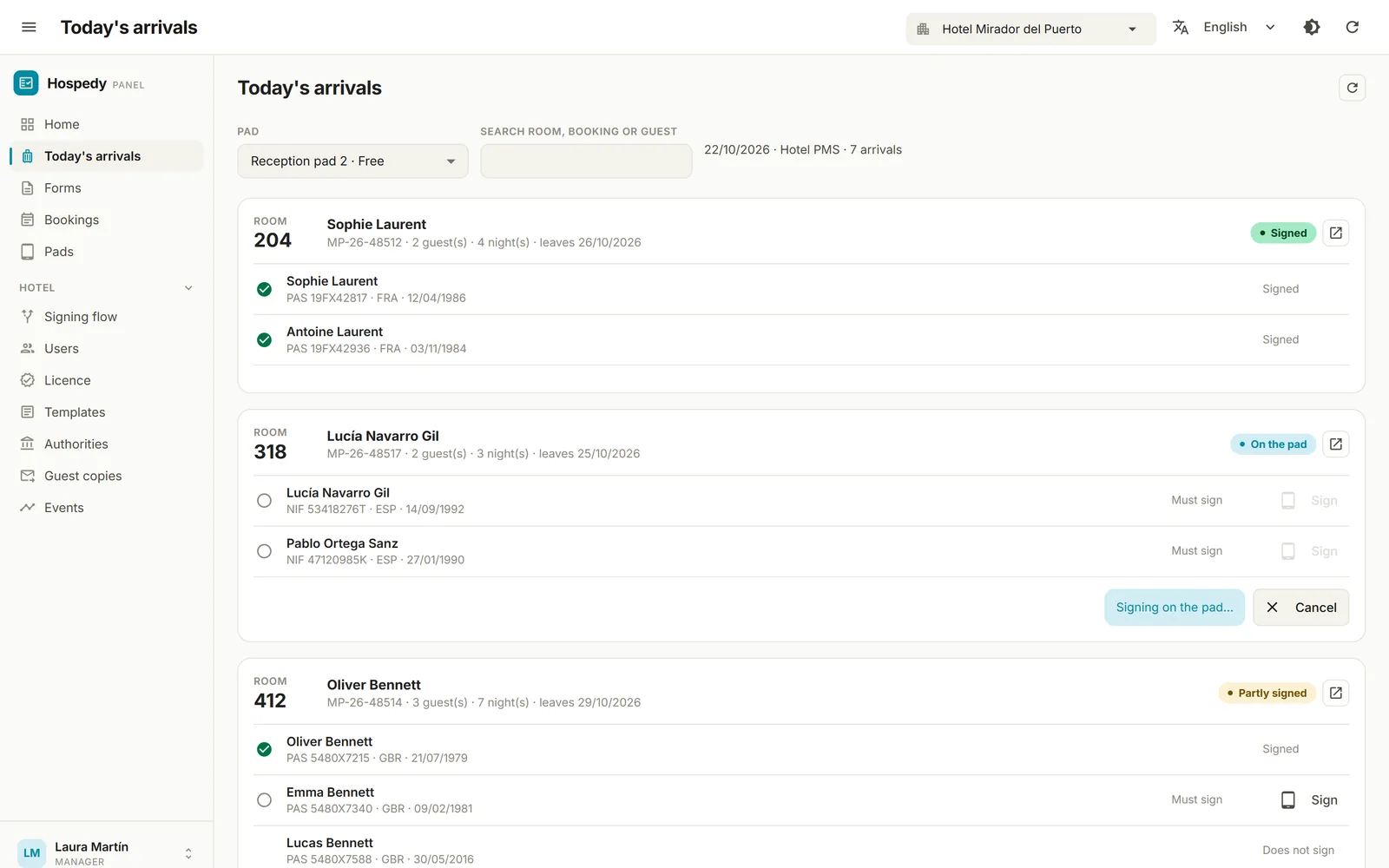
Task: Open the Hotel Mirador del Puerto selector
Action: tap(1030, 29)
